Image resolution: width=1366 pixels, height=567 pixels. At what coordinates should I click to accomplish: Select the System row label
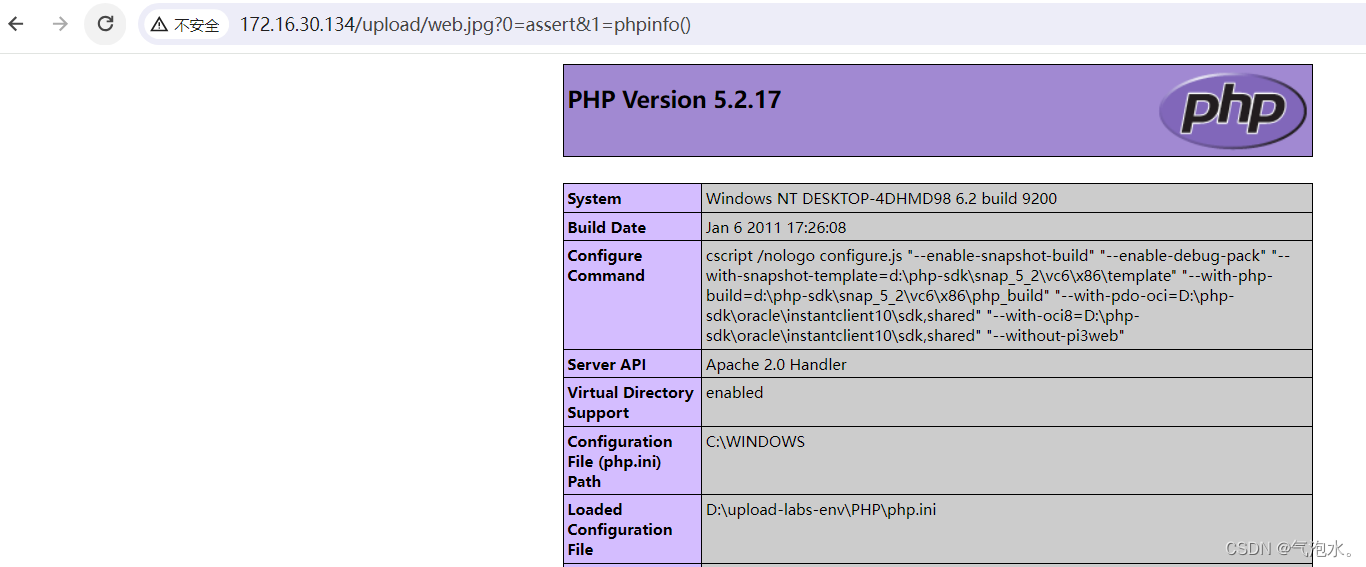point(594,198)
